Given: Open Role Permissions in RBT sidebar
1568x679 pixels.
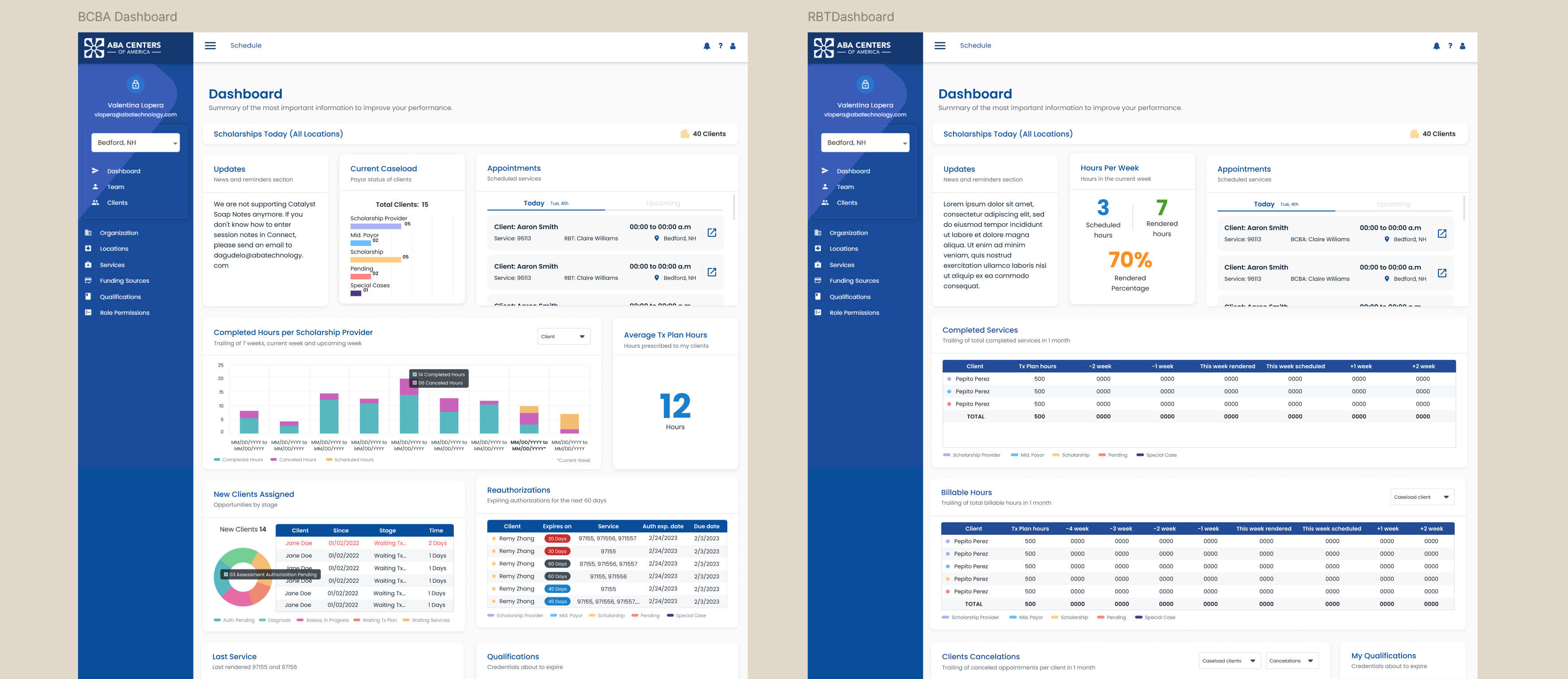Looking at the screenshot, I should coord(853,312).
